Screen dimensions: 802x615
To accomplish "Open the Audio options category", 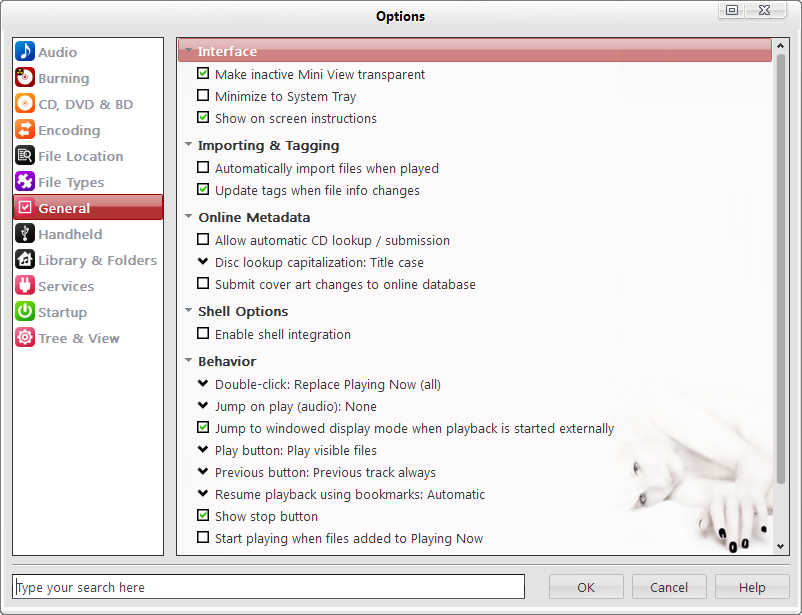I will point(58,52).
